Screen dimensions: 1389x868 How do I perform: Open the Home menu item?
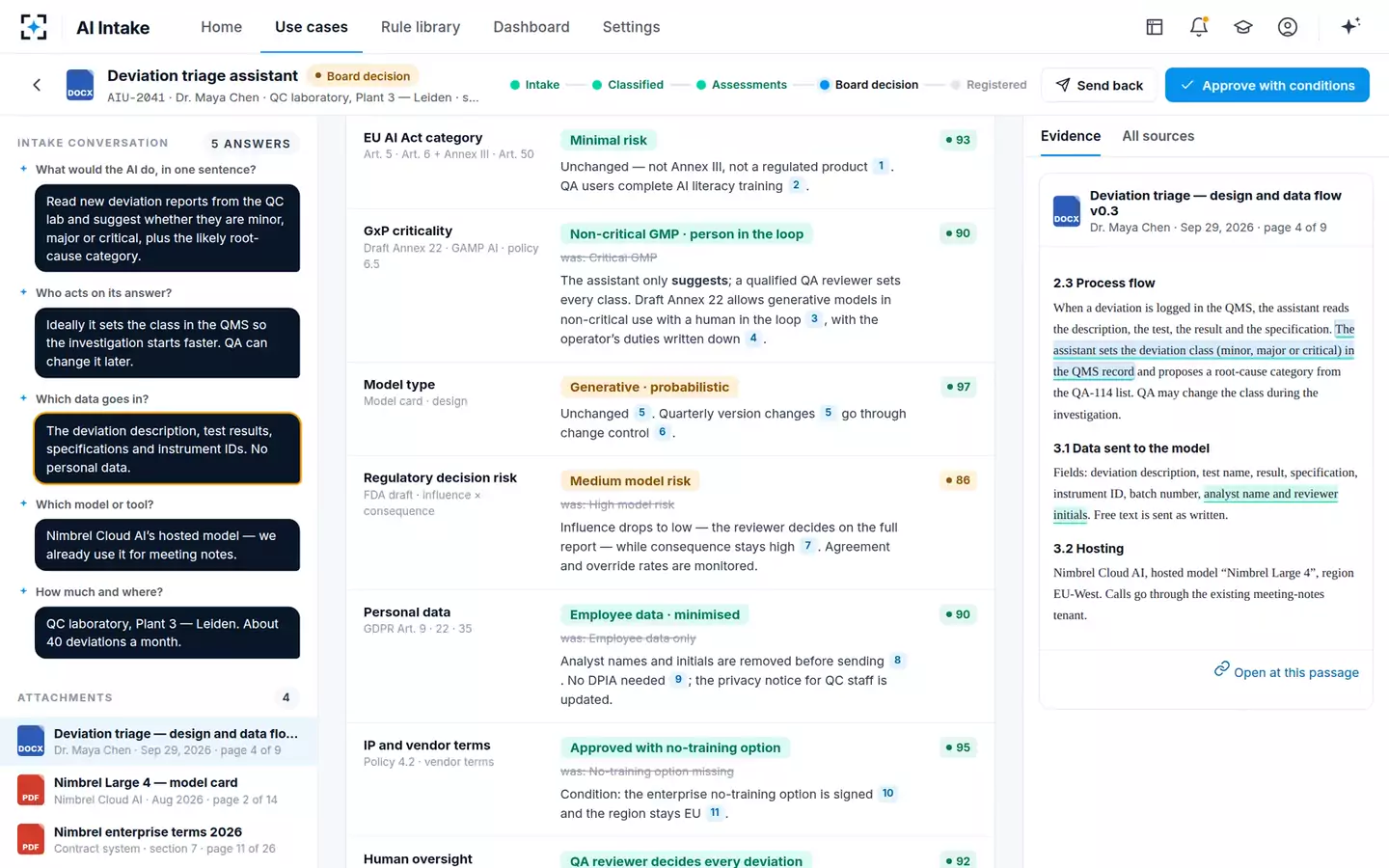[x=221, y=27]
